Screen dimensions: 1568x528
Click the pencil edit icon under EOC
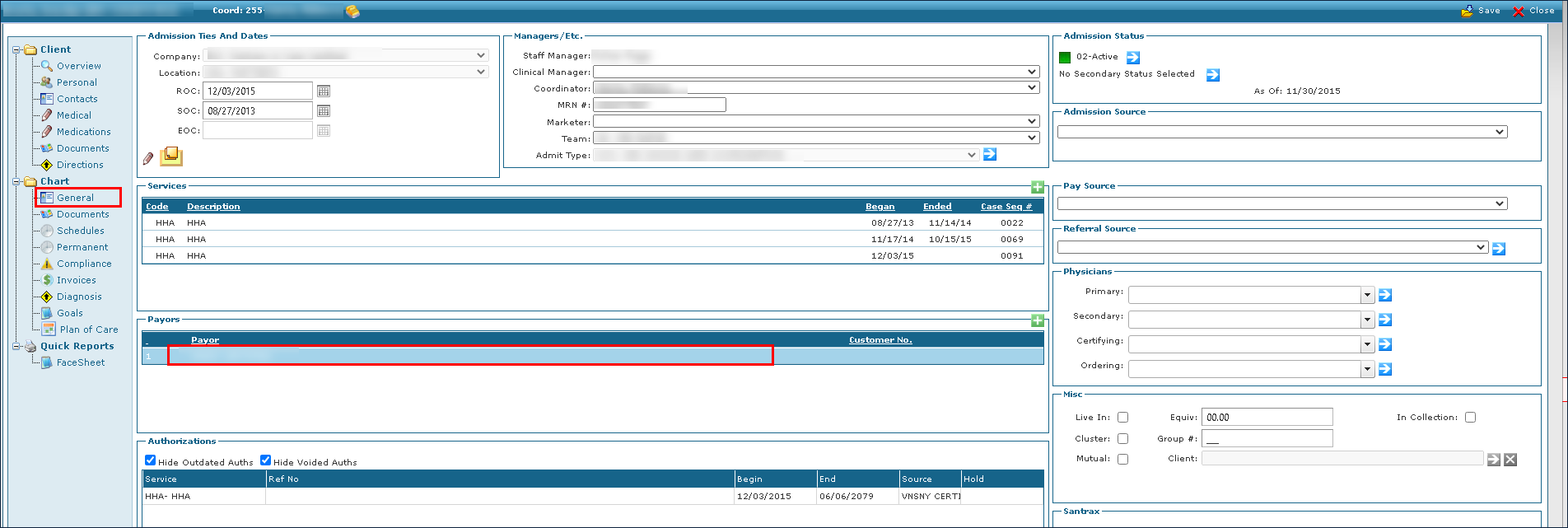(148, 158)
